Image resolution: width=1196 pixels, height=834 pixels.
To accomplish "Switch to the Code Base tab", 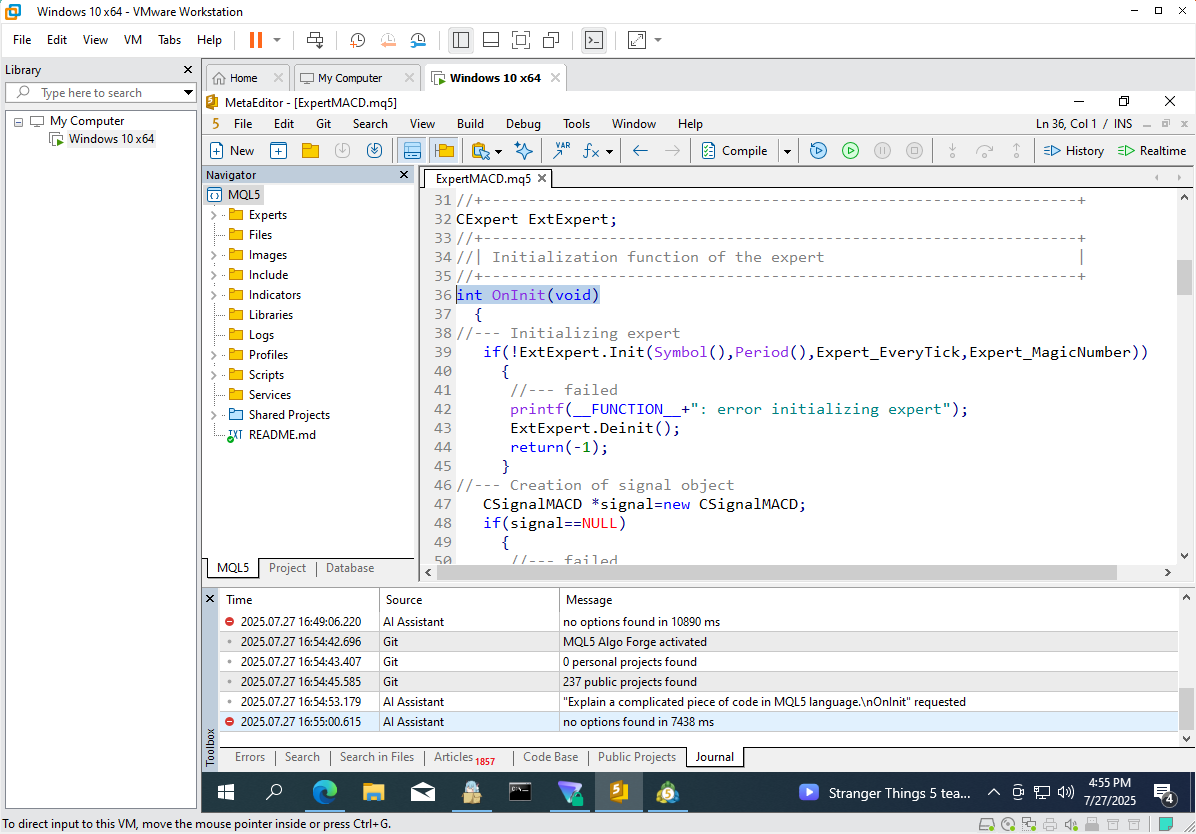I will 550,757.
